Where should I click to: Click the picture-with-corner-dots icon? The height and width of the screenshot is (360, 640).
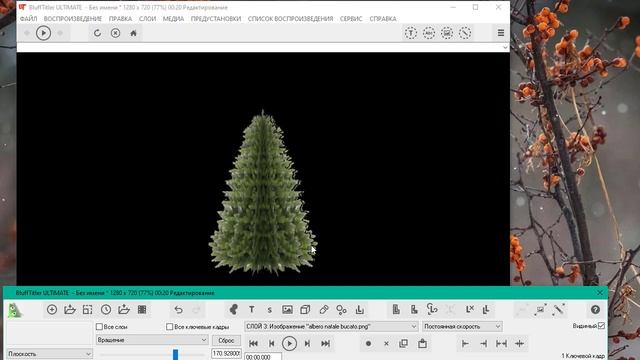(540, 310)
